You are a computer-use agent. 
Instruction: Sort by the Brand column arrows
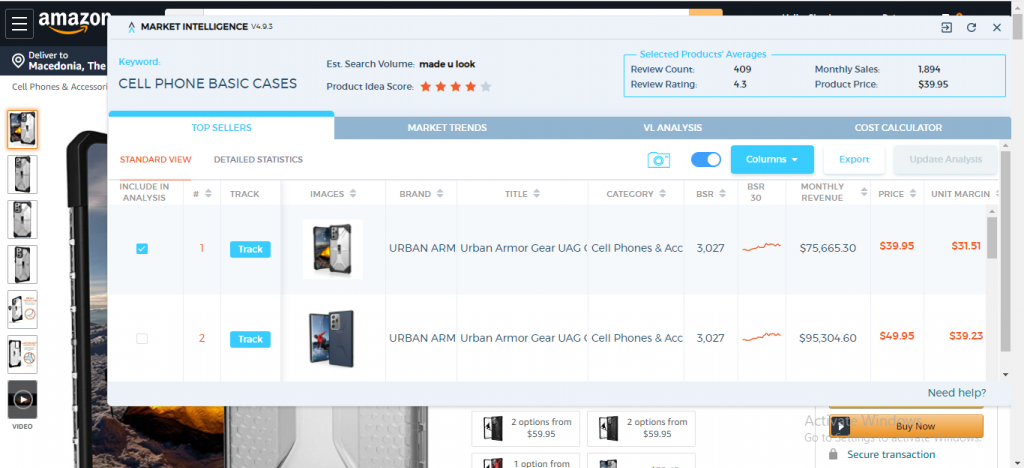(x=440, y=194)
